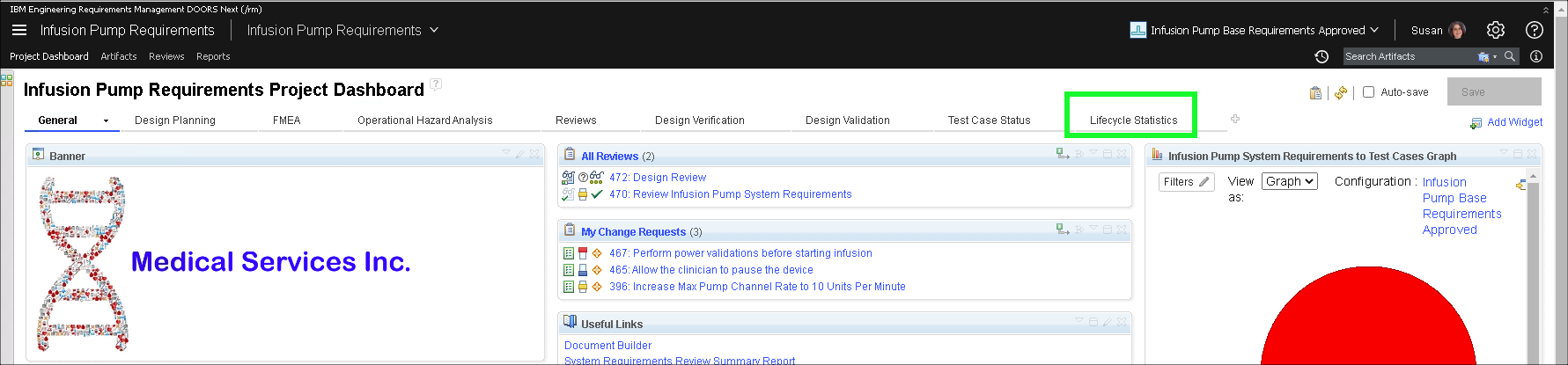Click the magnifier search icon
Viewport: 1568px width, 365px height.
coord(1510,56)
